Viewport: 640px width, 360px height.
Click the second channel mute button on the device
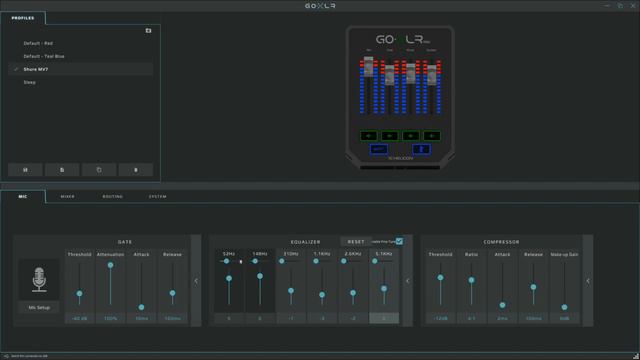tap(390, 136)
